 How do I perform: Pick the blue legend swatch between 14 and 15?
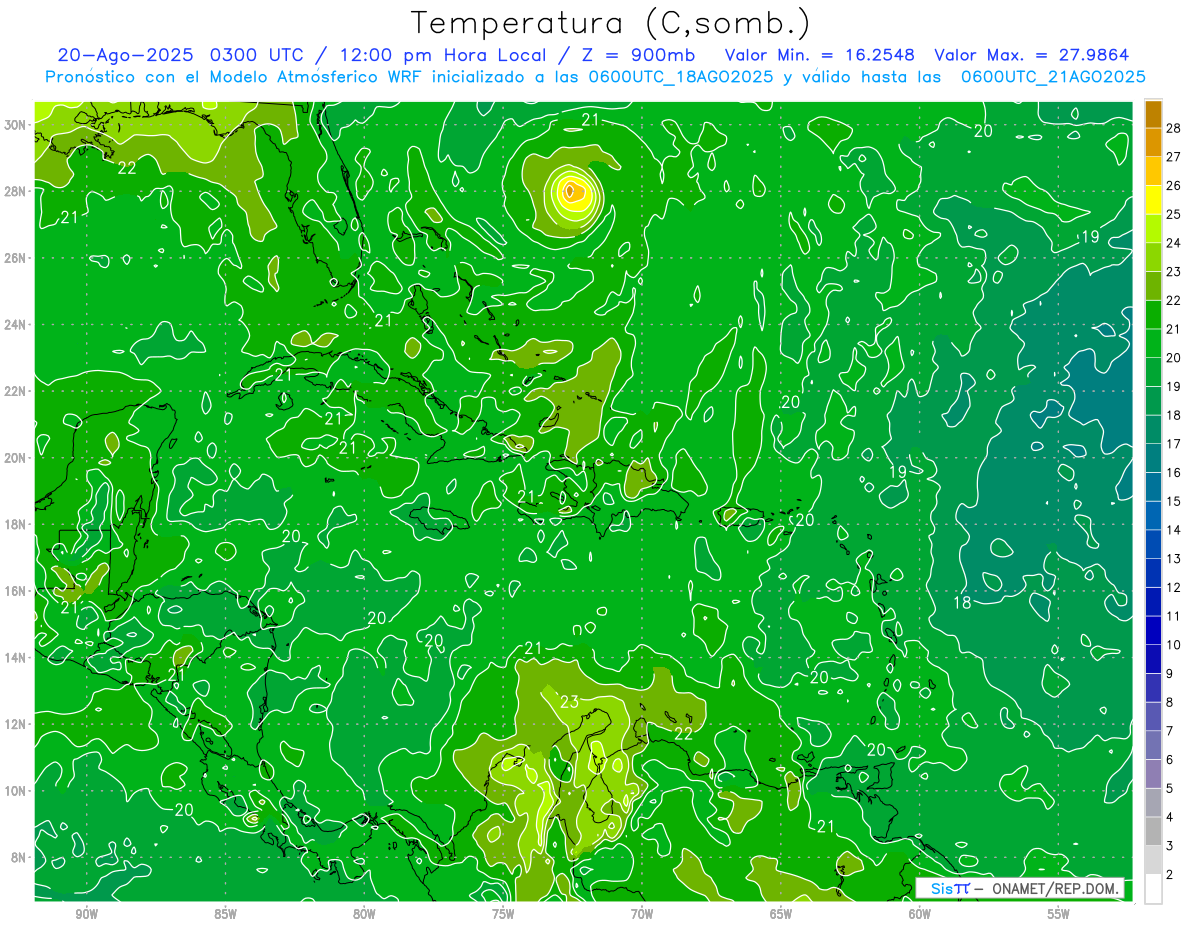coord(1153,516)
